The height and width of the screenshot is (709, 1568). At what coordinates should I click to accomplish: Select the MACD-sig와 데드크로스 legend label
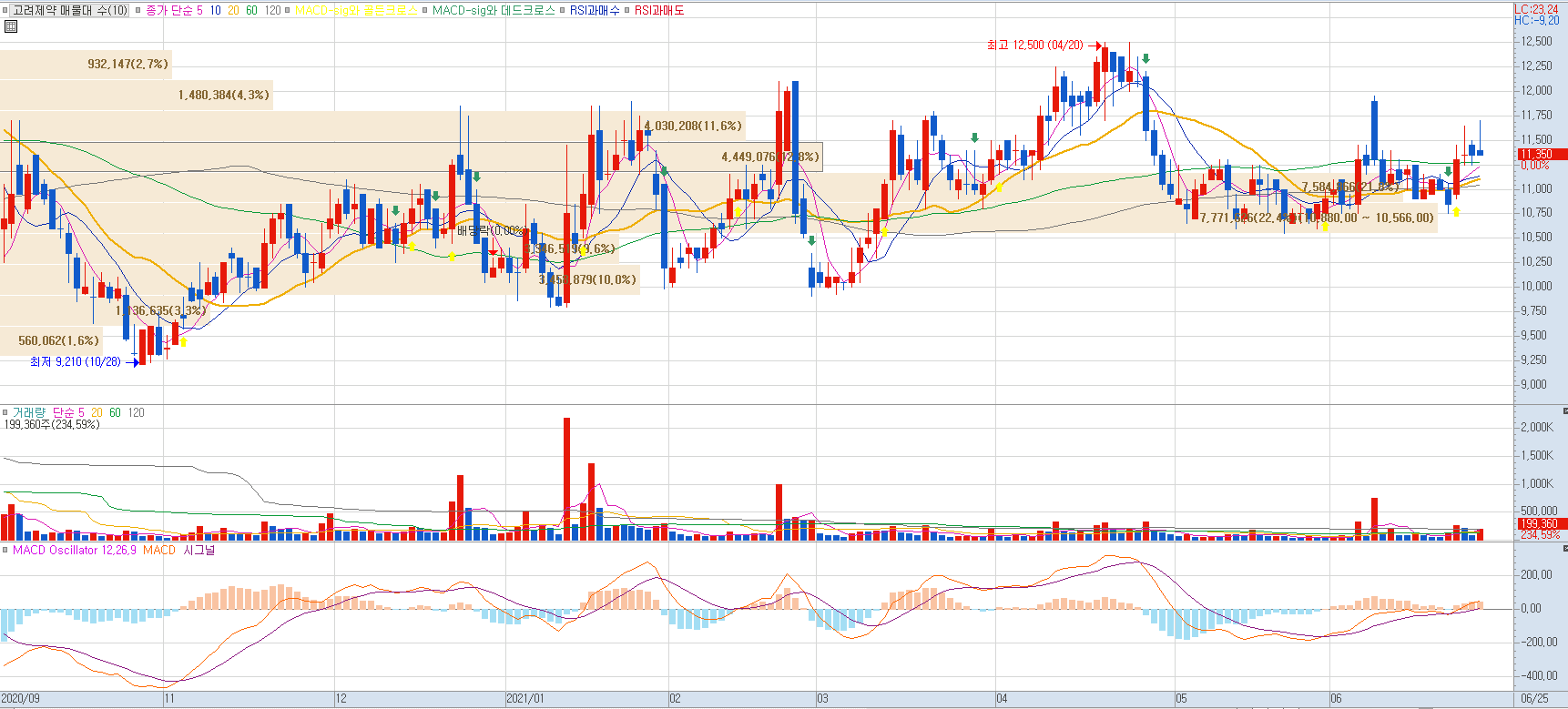tap(494, 11)
